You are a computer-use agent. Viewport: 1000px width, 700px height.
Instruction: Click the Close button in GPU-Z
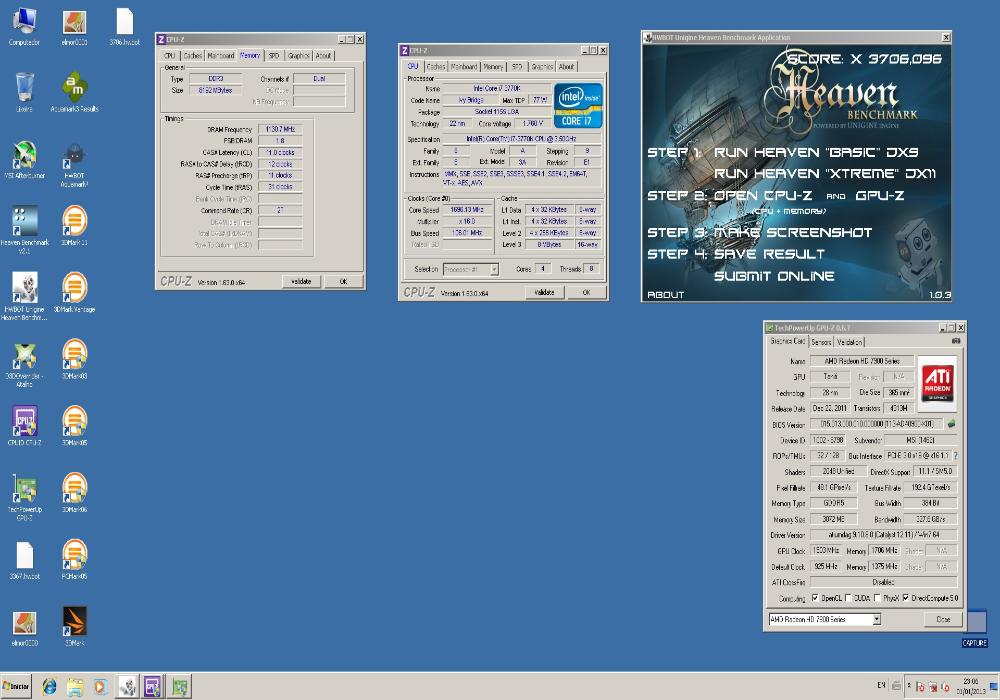[943, 619]
